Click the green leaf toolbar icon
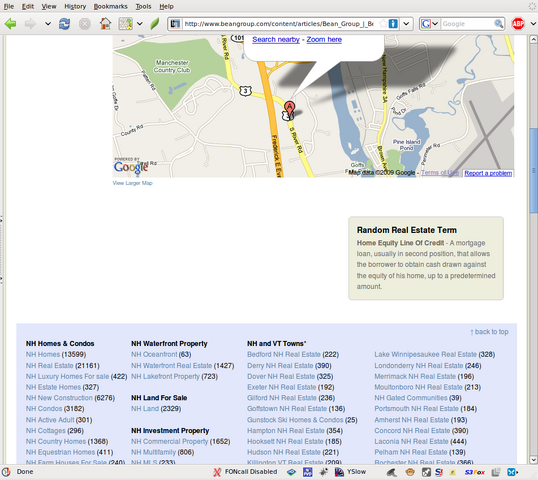 tap(155, 24)
